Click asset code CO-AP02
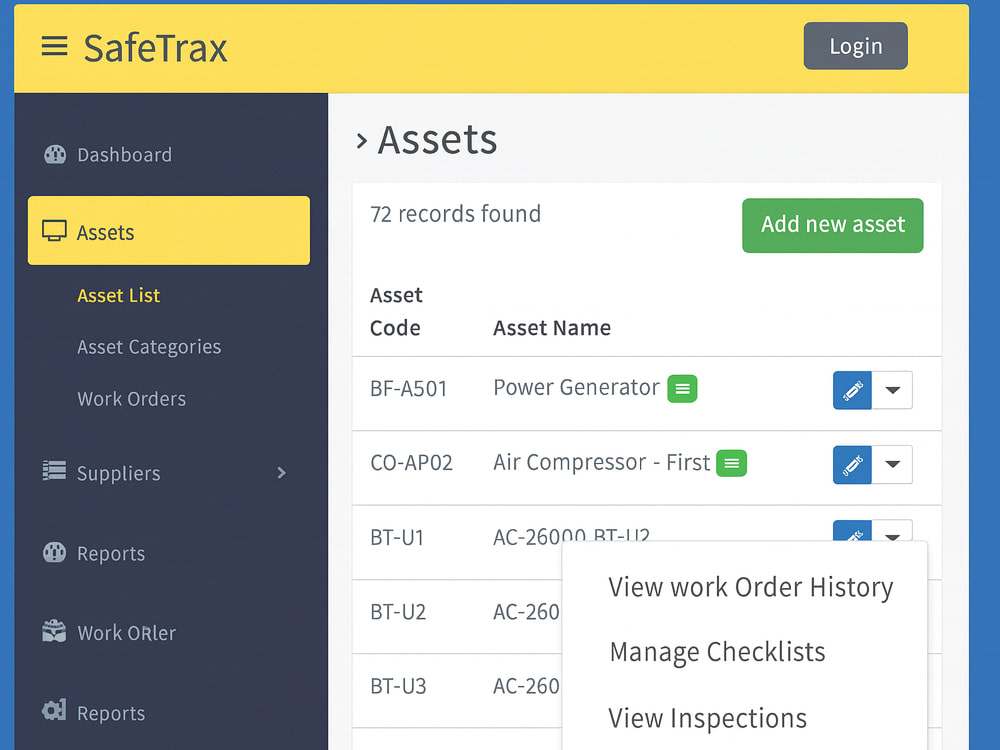 click(411, 462)
